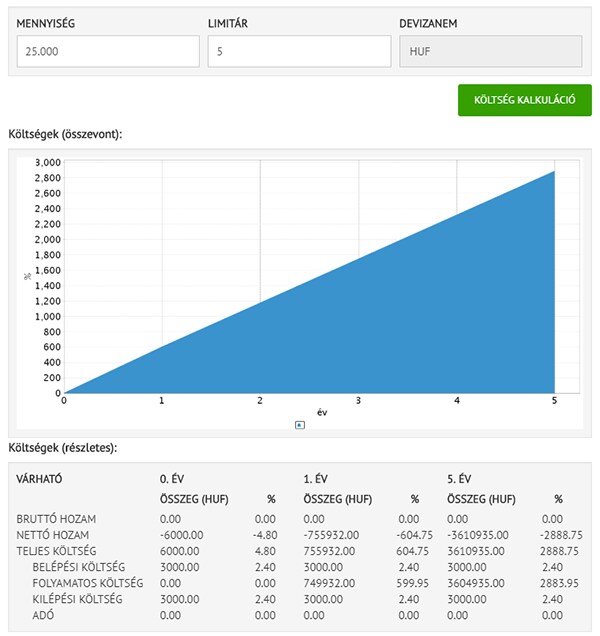Select the 5. ÉV column header

[463, 479]
